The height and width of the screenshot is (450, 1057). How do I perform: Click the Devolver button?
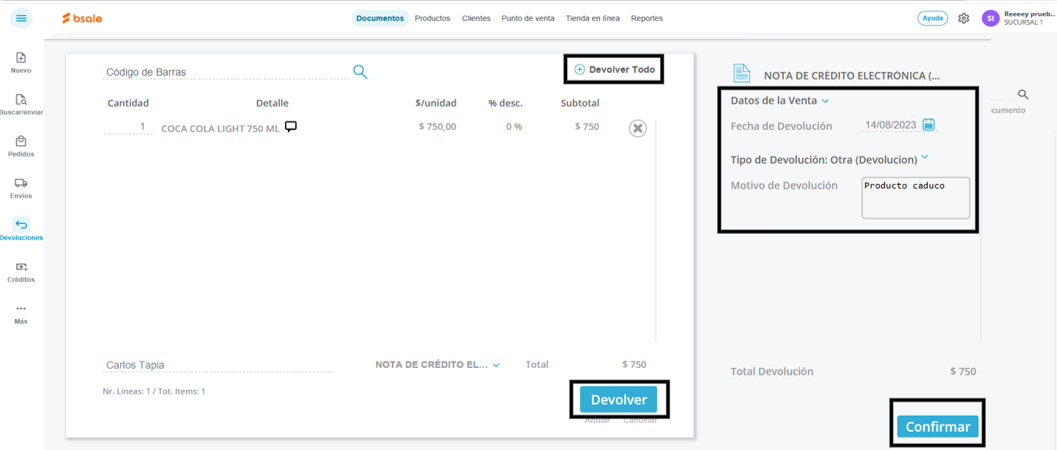619,400
